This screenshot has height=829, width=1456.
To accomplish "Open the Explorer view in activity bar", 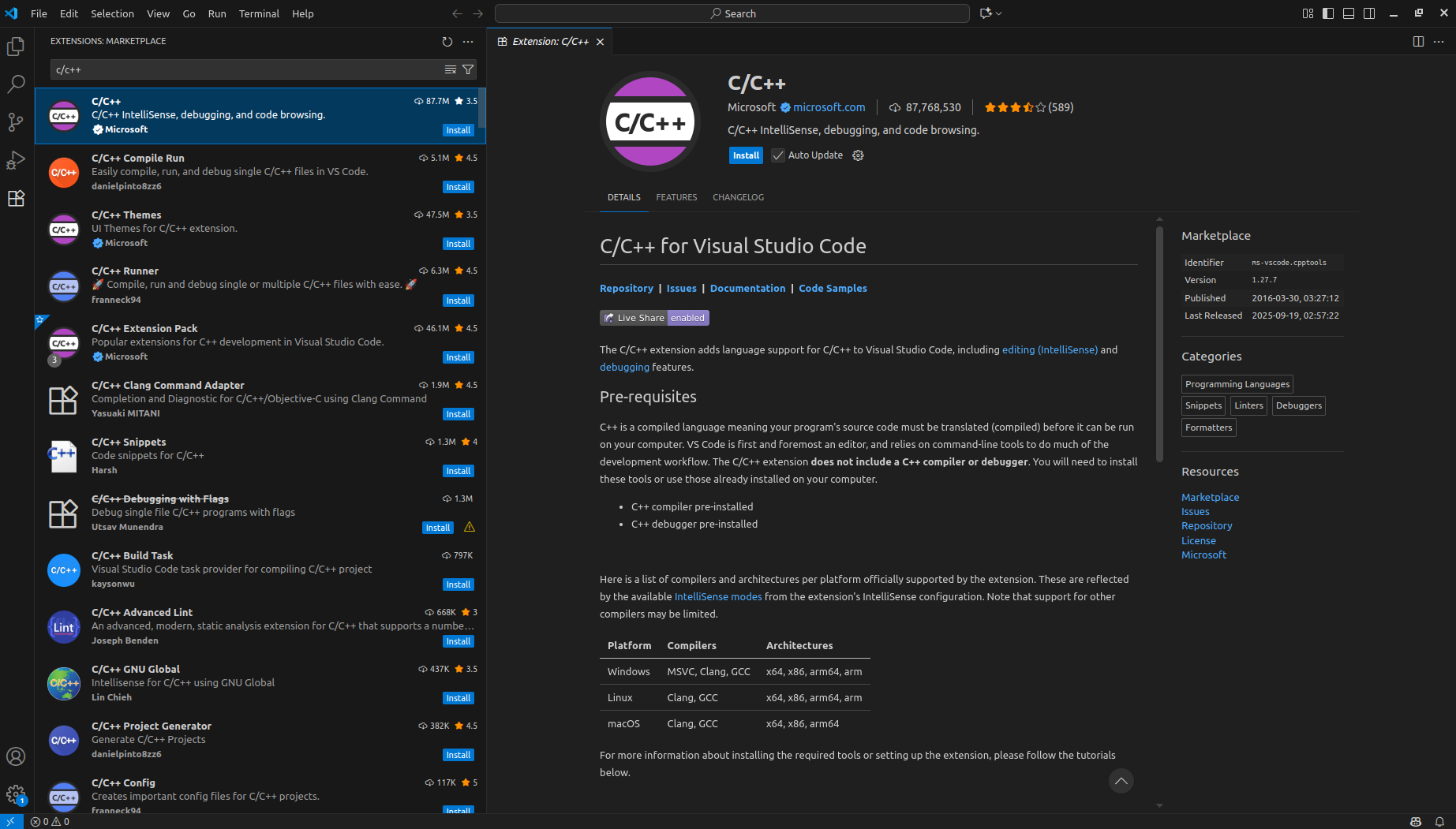I will pos(16,47).
